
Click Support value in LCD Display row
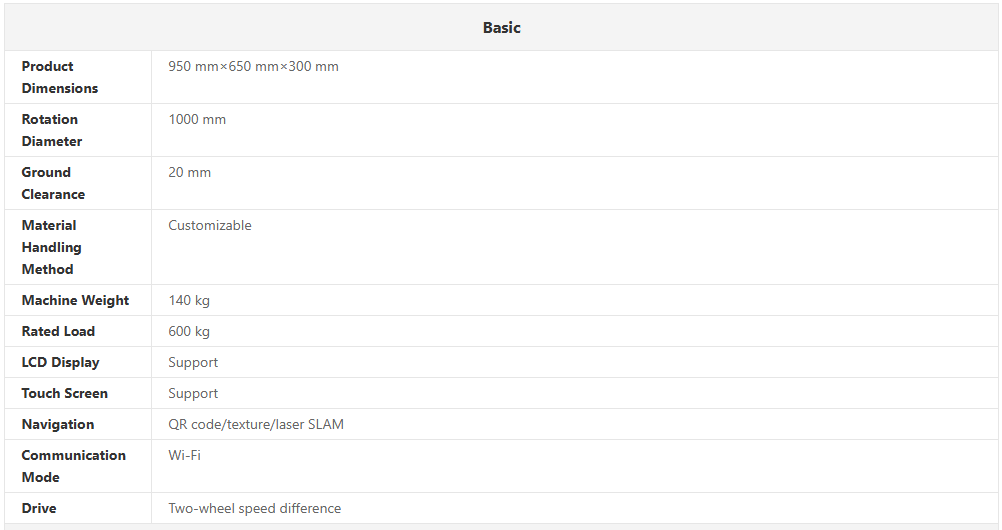[193, 363]
